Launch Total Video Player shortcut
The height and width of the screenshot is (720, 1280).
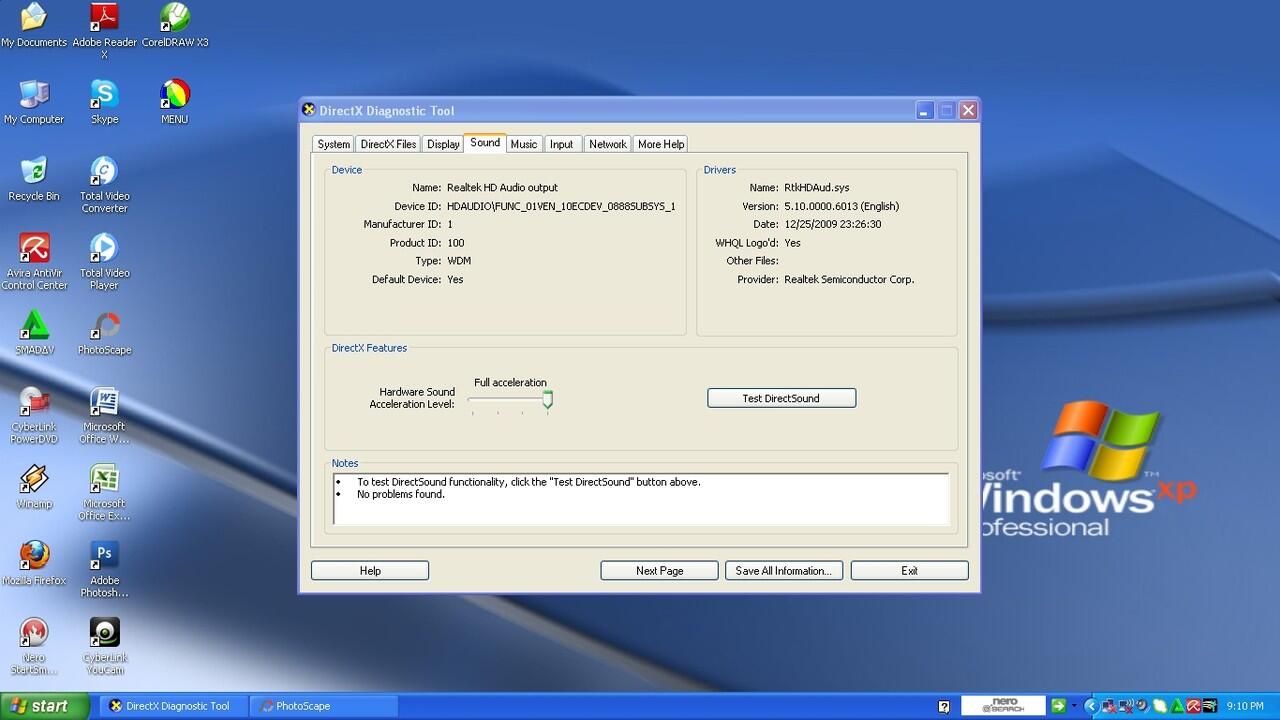pos(104,262)
